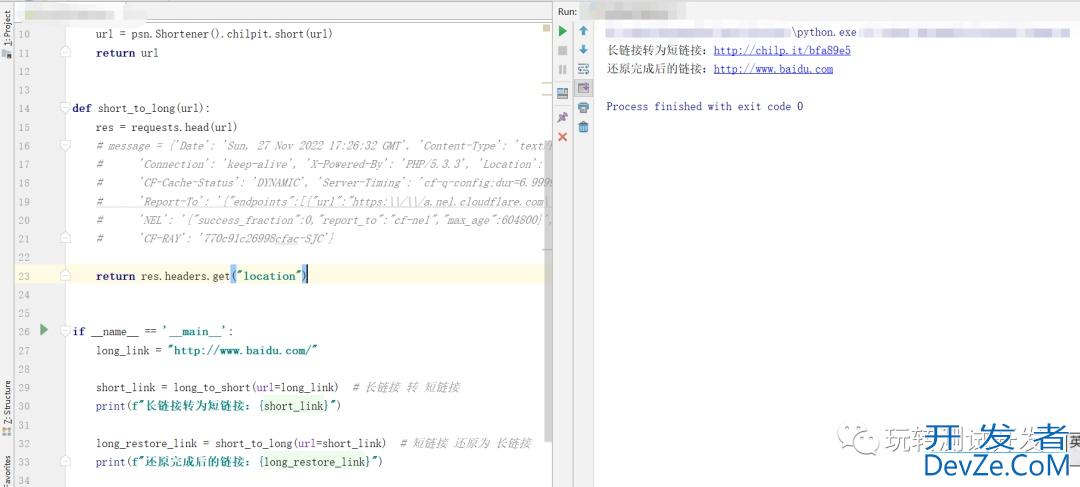The width and height of the screenshot is (1080, 487).
Task: Collapse the short_to_long function fold marker
Action: [67, 108]
